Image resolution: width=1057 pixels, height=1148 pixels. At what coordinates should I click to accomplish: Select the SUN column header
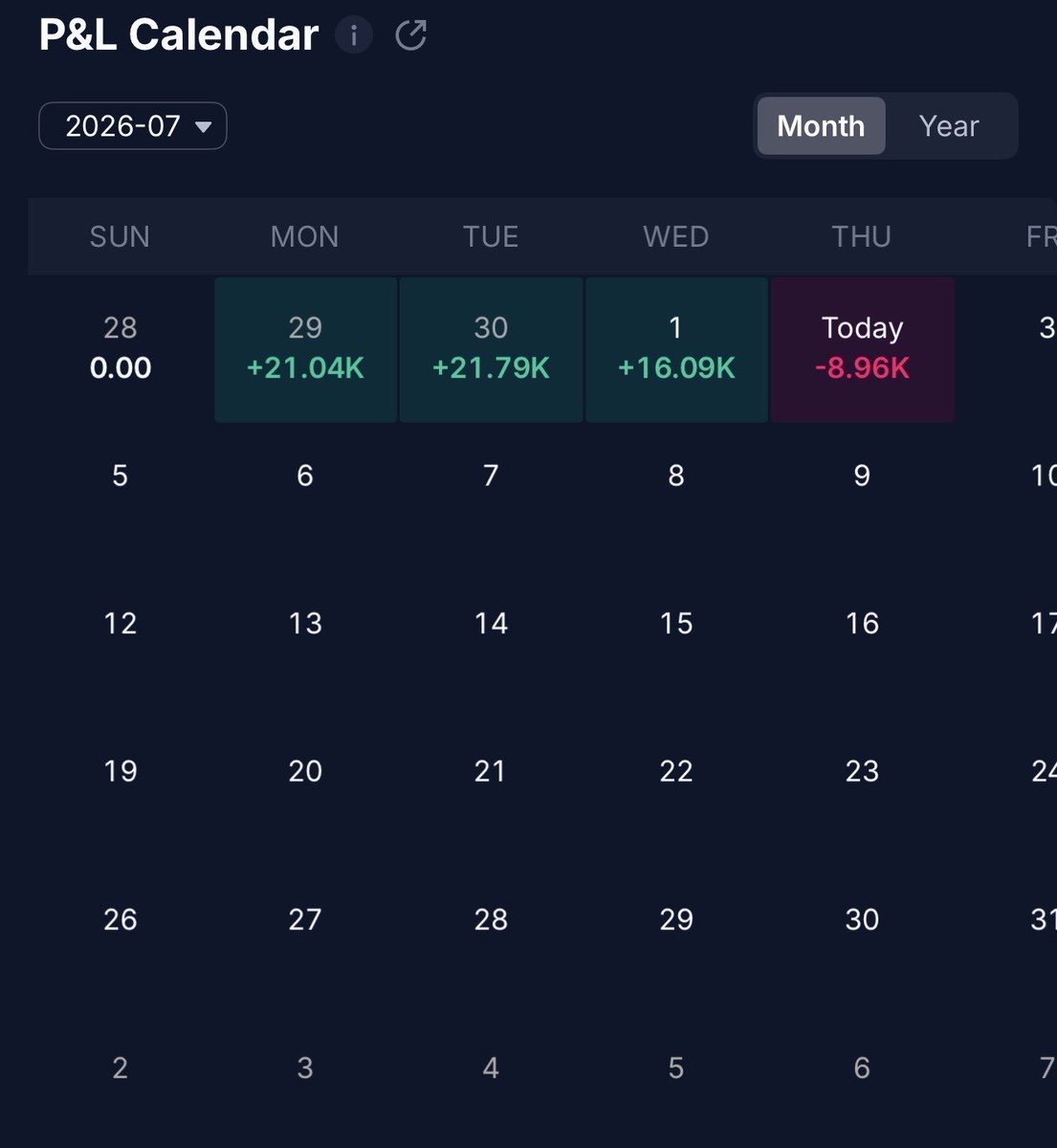point(120,236)
